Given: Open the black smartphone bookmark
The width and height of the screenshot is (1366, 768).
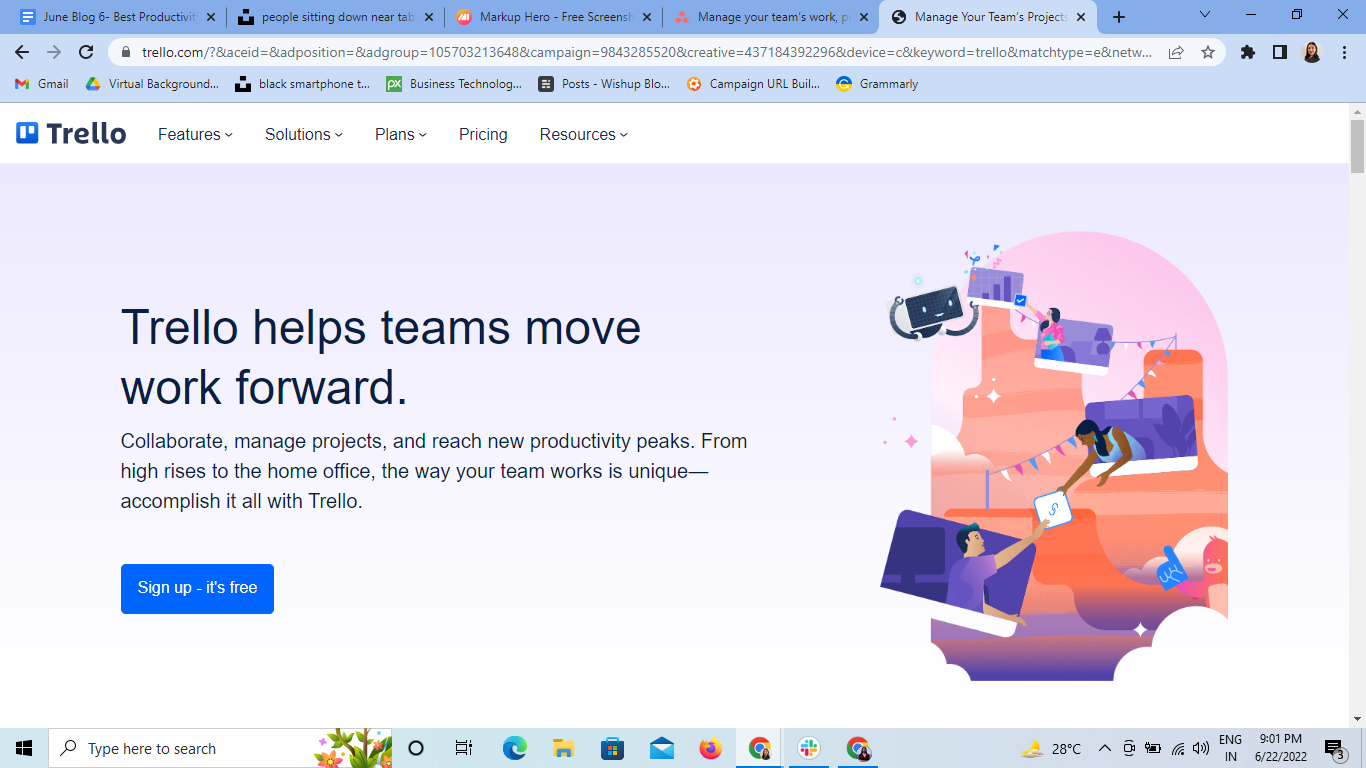Looking at the screenshot, I should (303, 84).
